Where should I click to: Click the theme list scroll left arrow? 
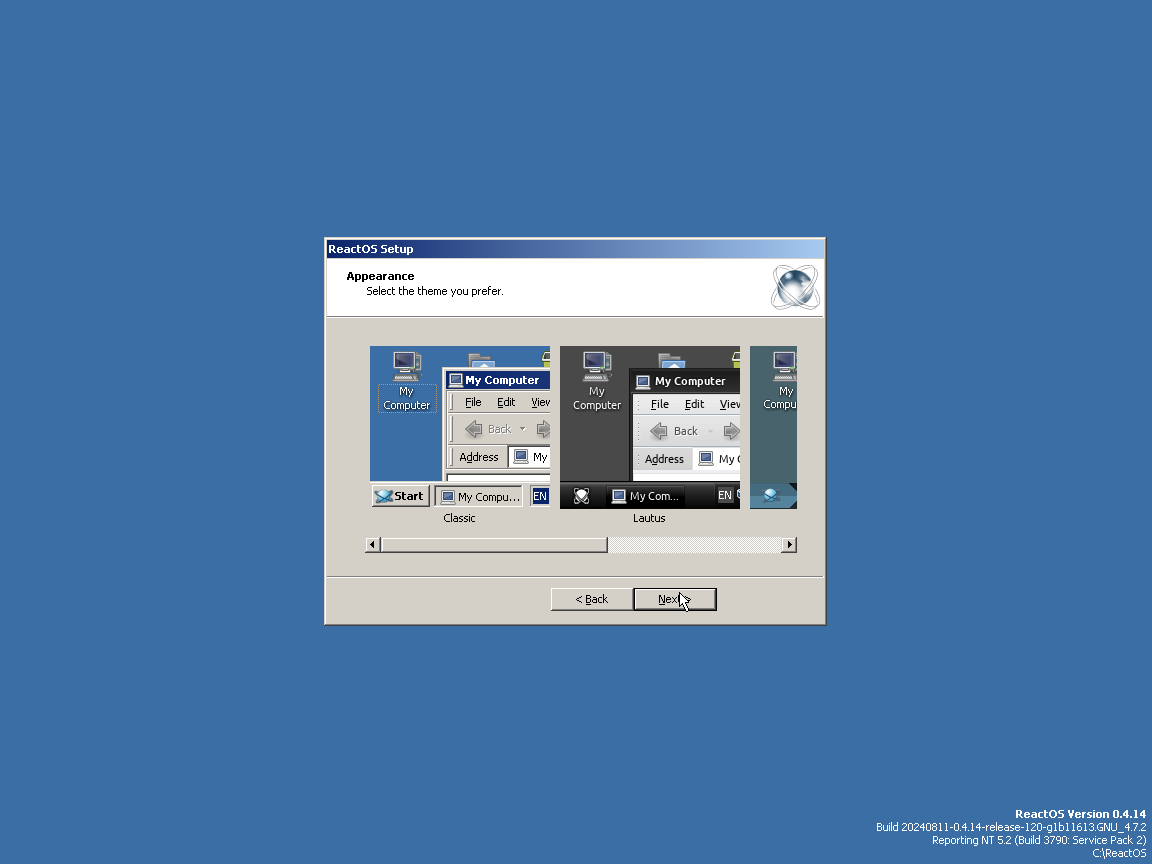click(372, 544)
